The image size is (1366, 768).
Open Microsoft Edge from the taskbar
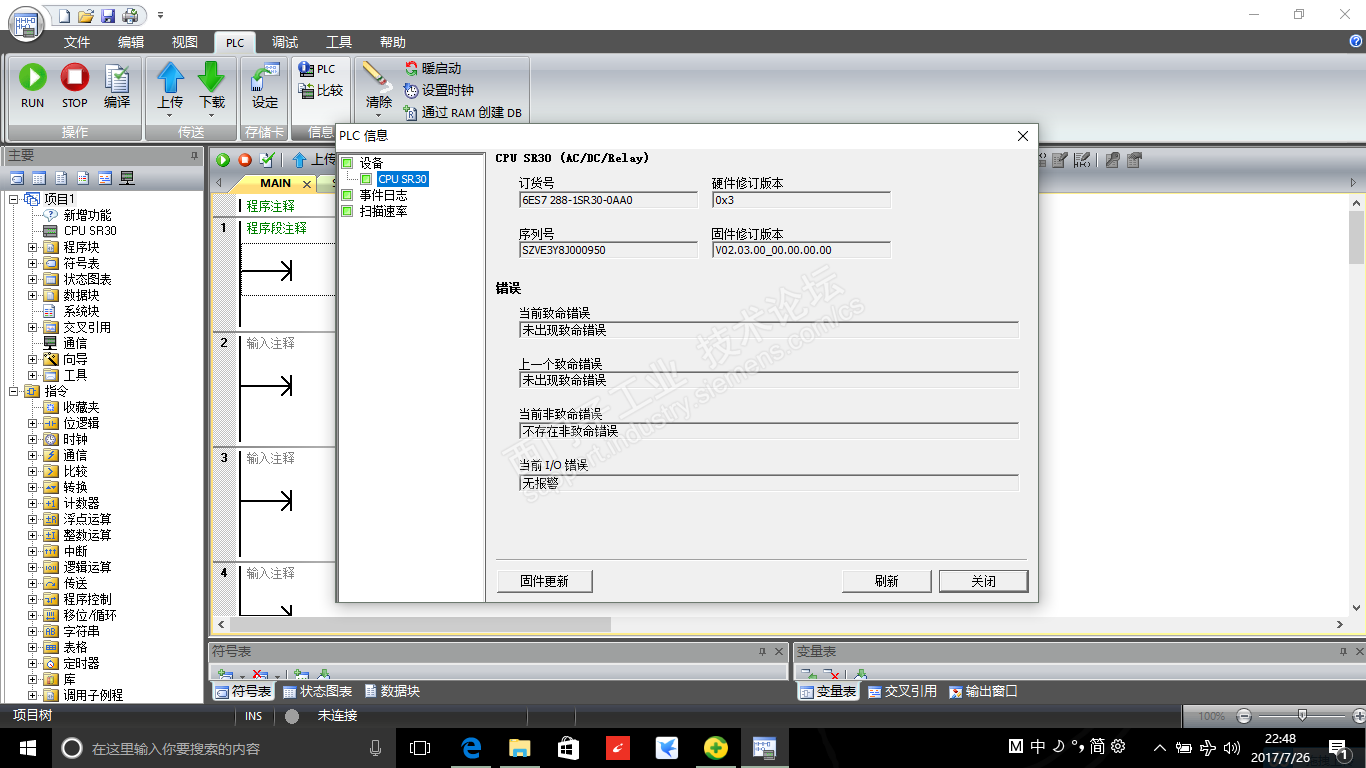point(471,748)
